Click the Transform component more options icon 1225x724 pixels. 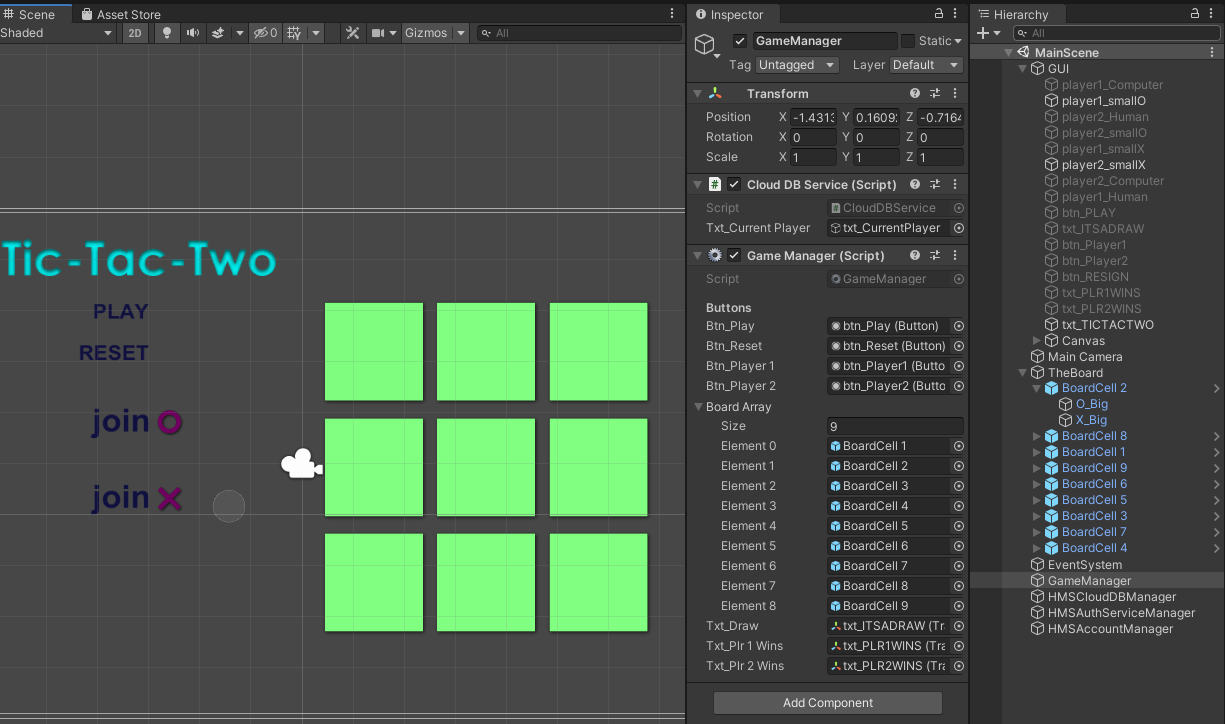click(x=955, y=92)
